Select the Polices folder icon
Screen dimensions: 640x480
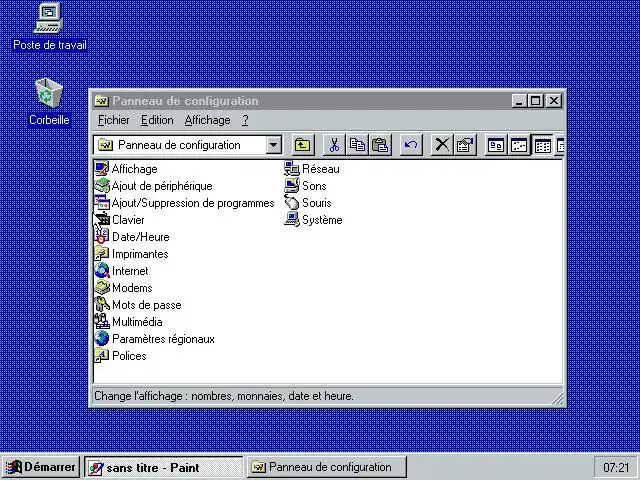102,356
